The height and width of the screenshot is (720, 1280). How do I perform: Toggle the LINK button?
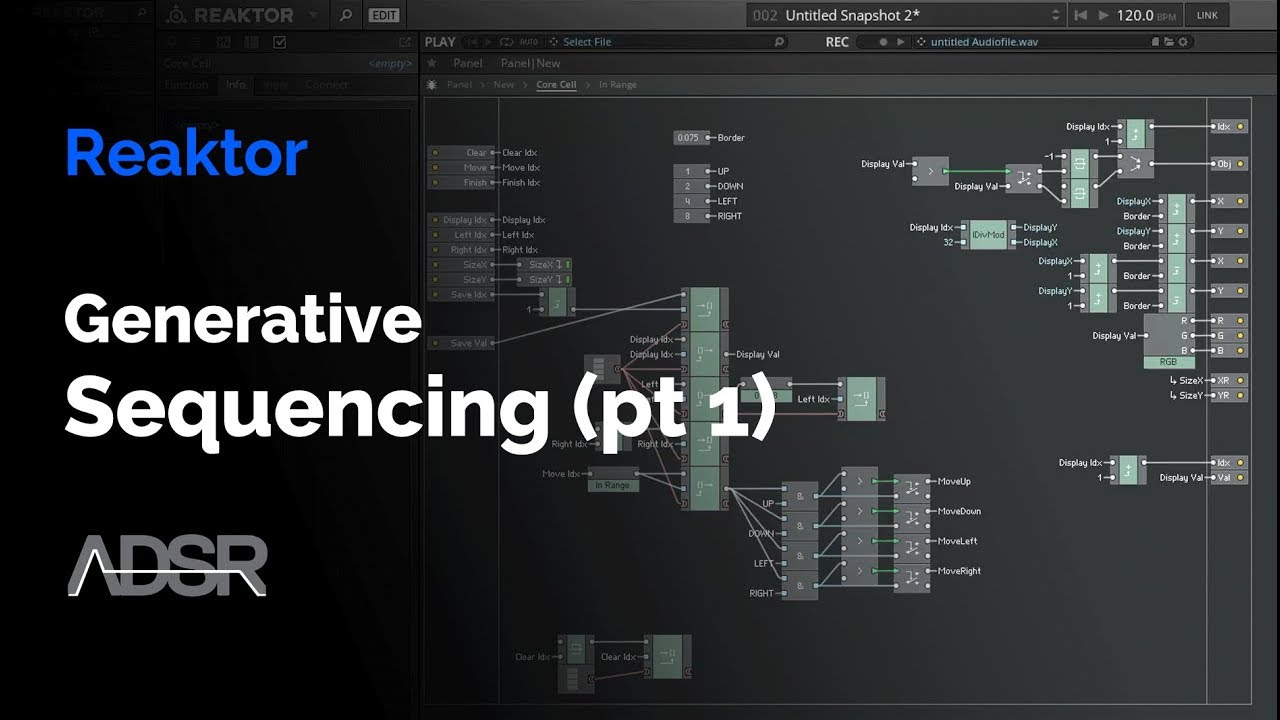click(x=1207, y=15)
